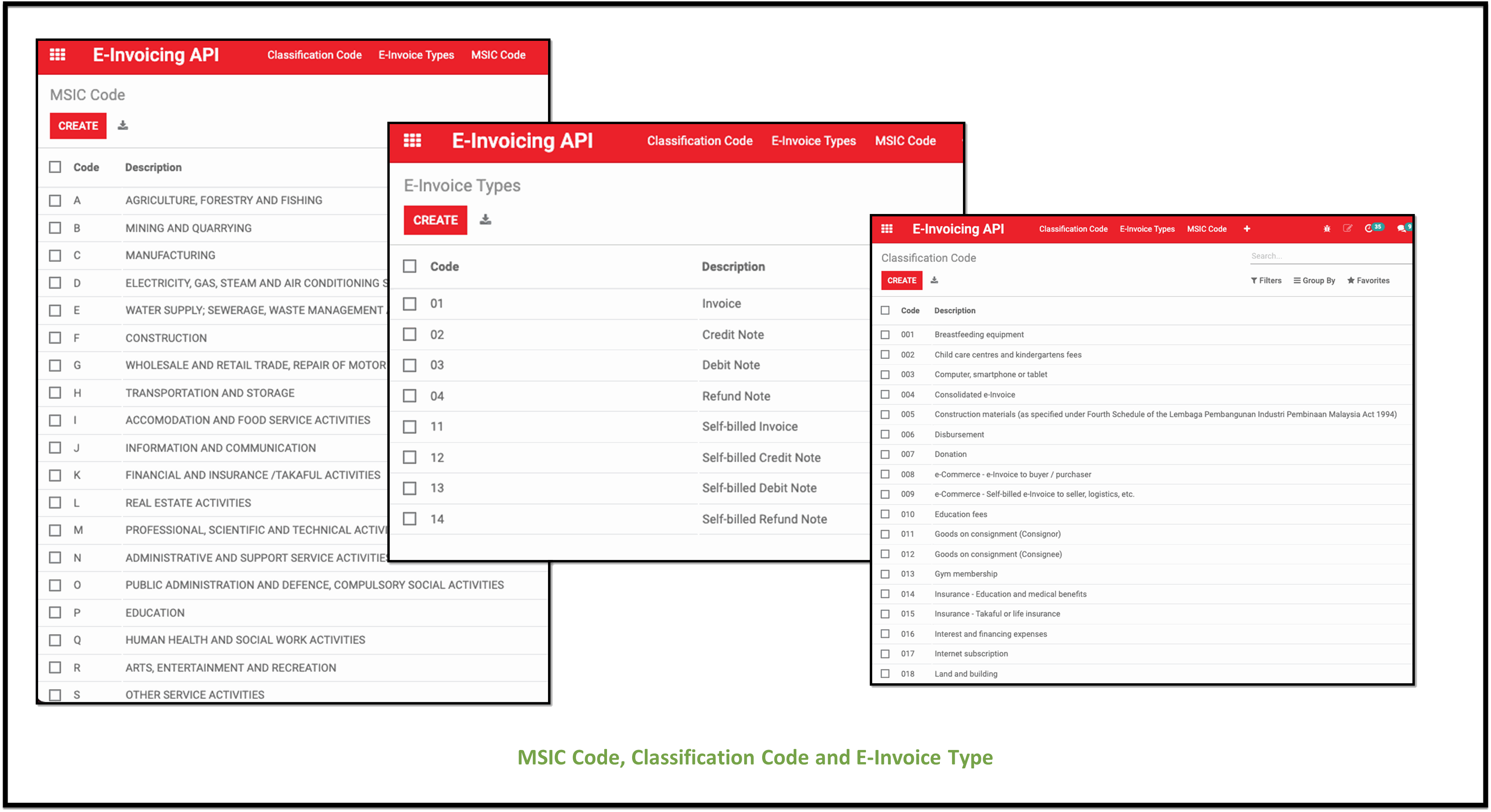Open MSIC Code menu in MSIC Code window

click(x=498, y=55)
